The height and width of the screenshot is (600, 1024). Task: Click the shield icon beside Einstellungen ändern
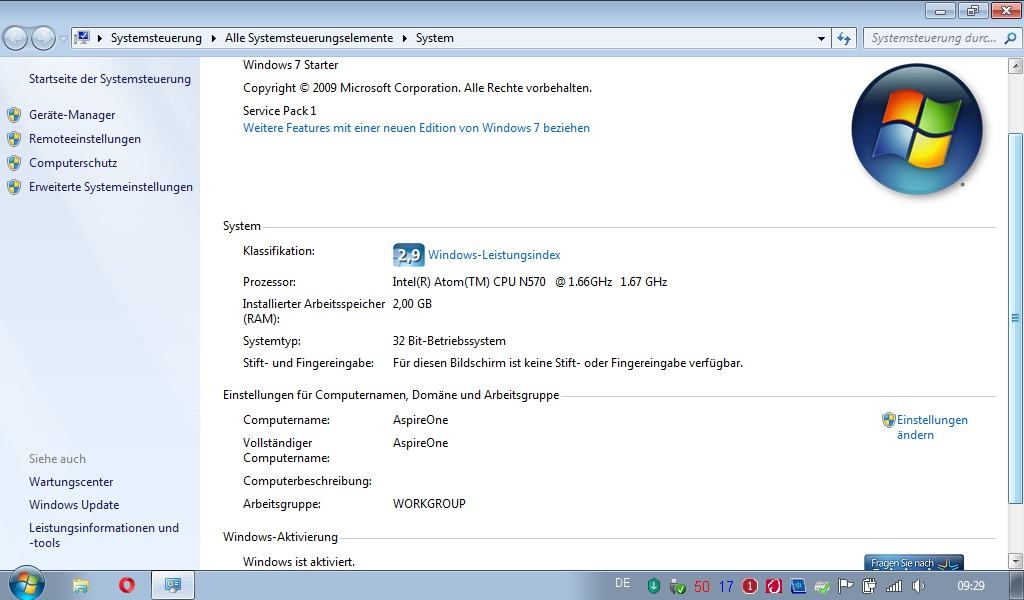click(888, 420)
